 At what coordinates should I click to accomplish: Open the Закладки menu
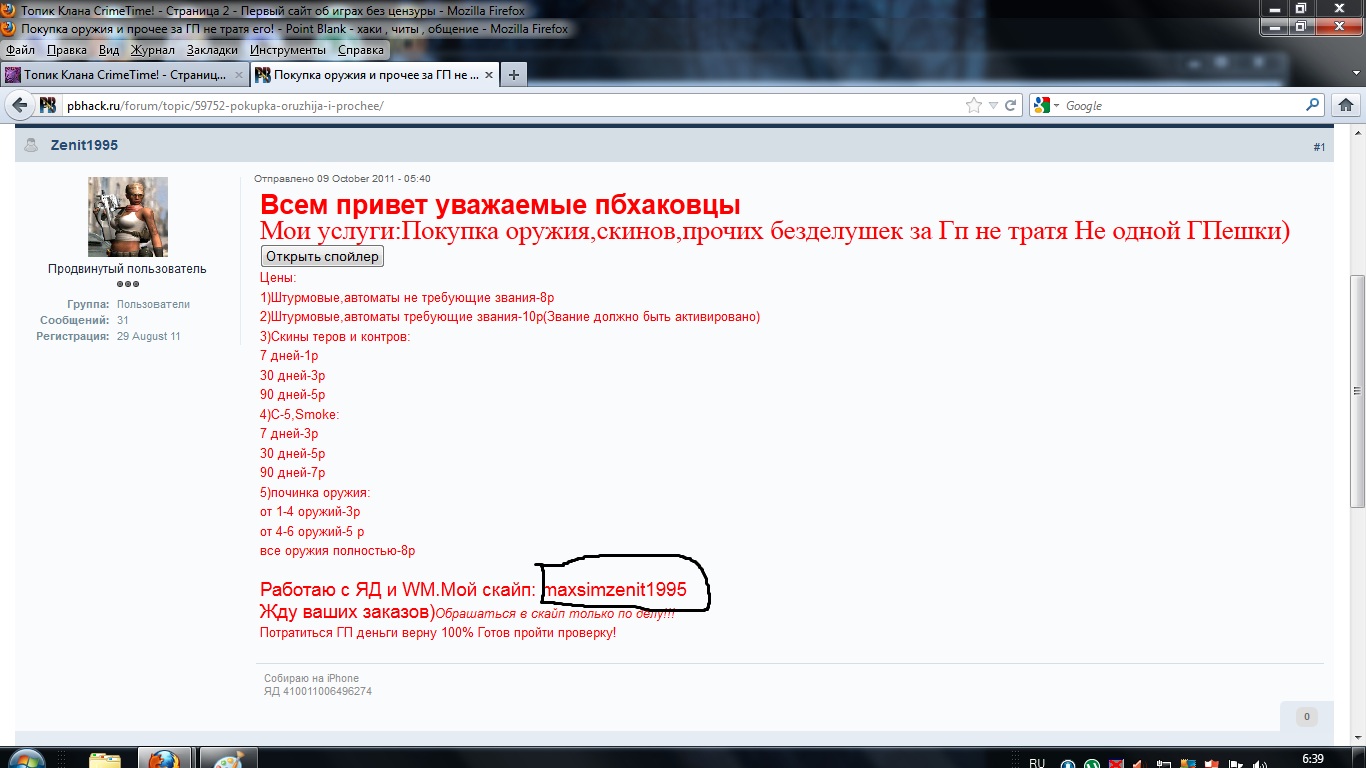[x=212, y=50]
